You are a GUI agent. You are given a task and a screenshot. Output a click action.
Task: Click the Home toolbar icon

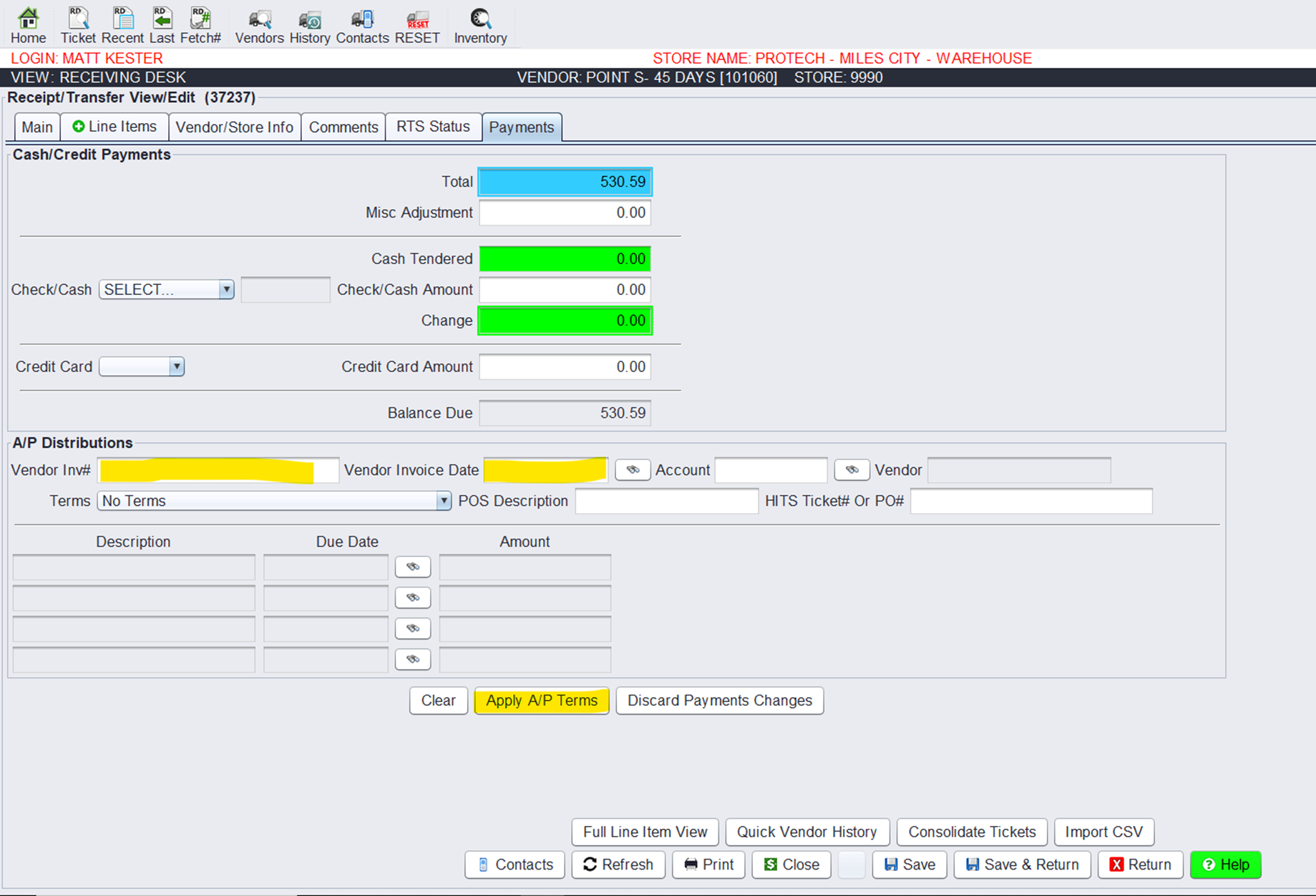(x=28, y=25)
